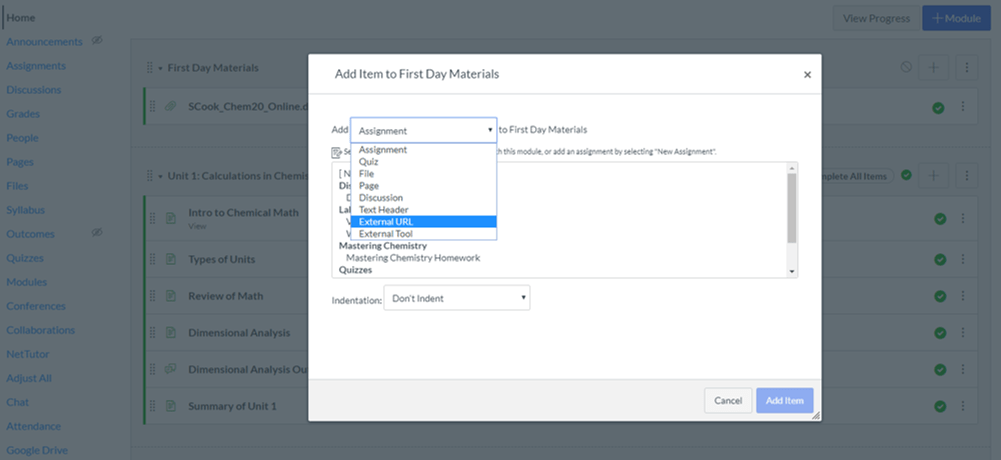Toggle published checkmark for Intro to Chemical Math
Image resolution: width=1001 pixels, height=460 pixels.
pyautogui.click(x=938, y=219)
